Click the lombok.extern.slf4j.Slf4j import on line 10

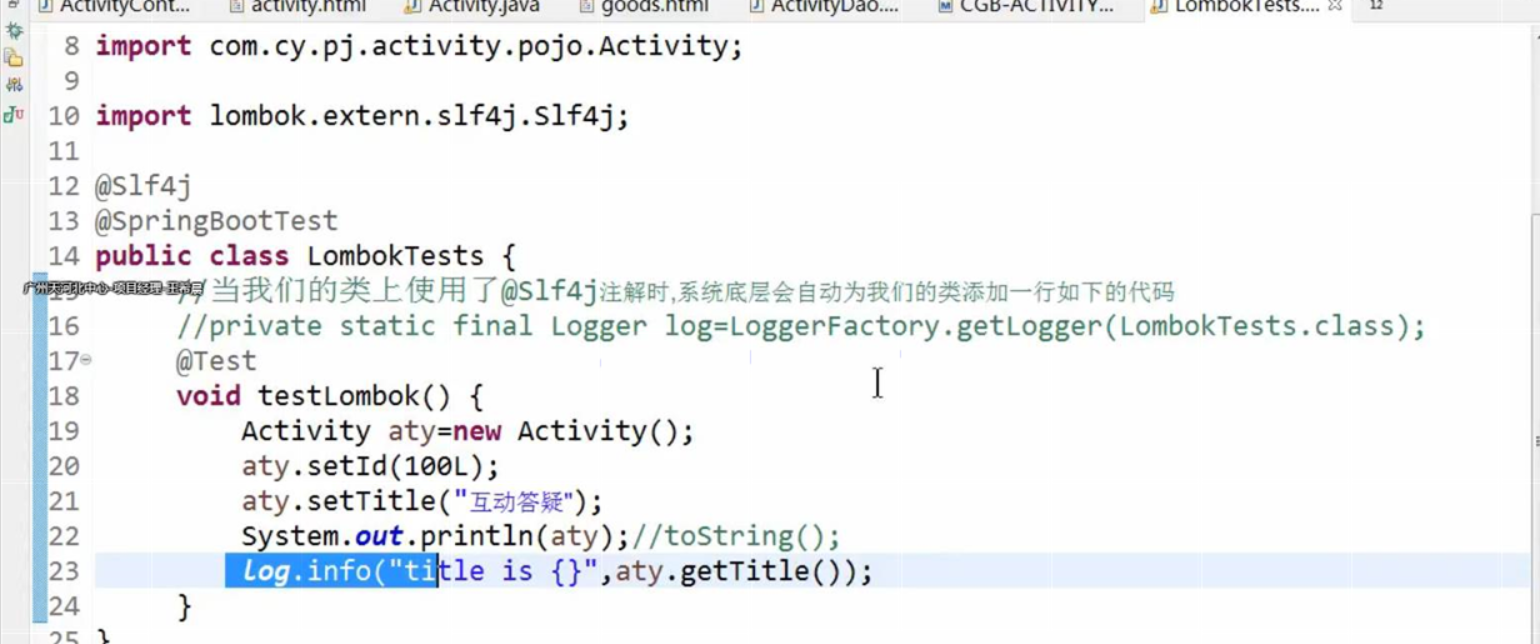[x=419, y=116]
